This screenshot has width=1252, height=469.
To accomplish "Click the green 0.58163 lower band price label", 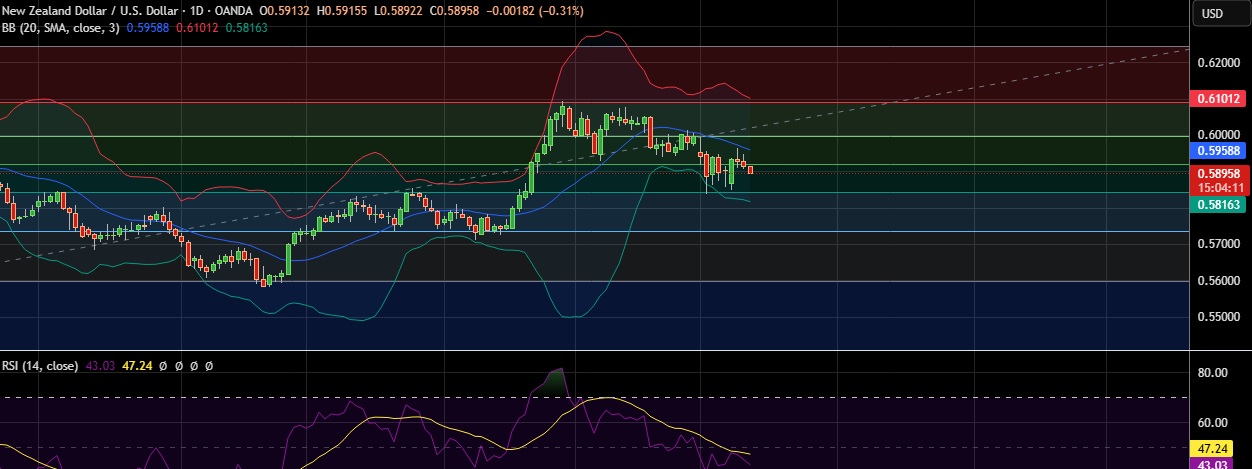I will pos(1217,205).
